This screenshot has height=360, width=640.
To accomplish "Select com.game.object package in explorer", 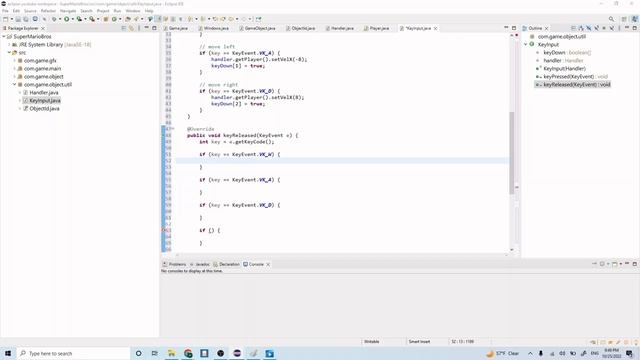I will click(x=44, y=77).
